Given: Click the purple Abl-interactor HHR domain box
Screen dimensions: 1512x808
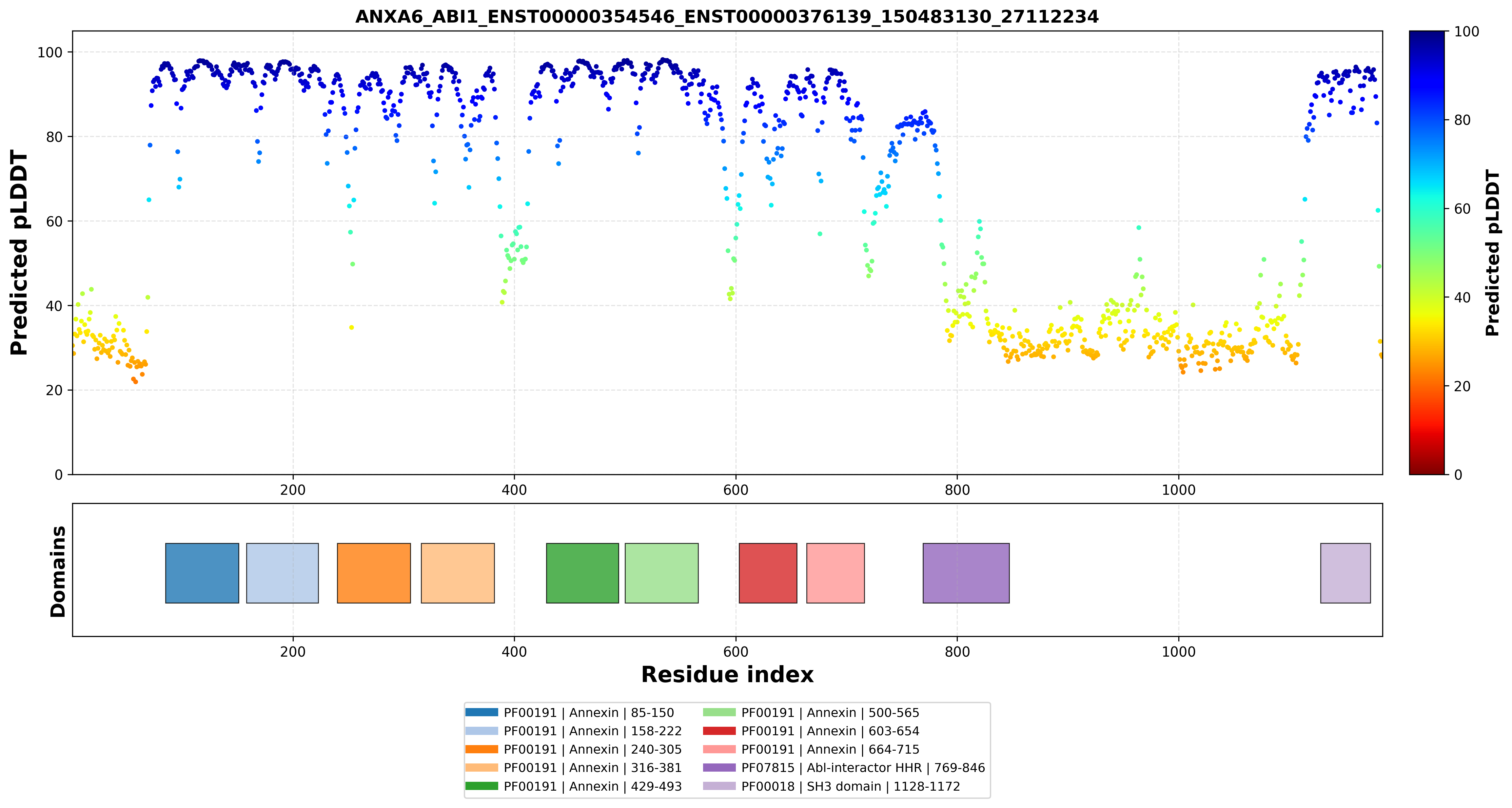Looking at the screenshot, I should [x=966, y=573].
